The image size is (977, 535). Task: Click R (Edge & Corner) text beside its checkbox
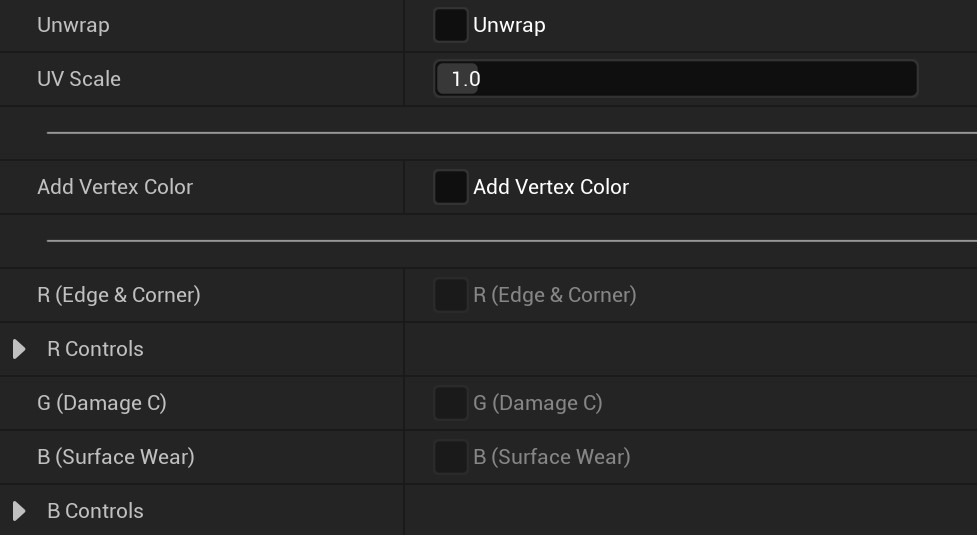[555, 295]
